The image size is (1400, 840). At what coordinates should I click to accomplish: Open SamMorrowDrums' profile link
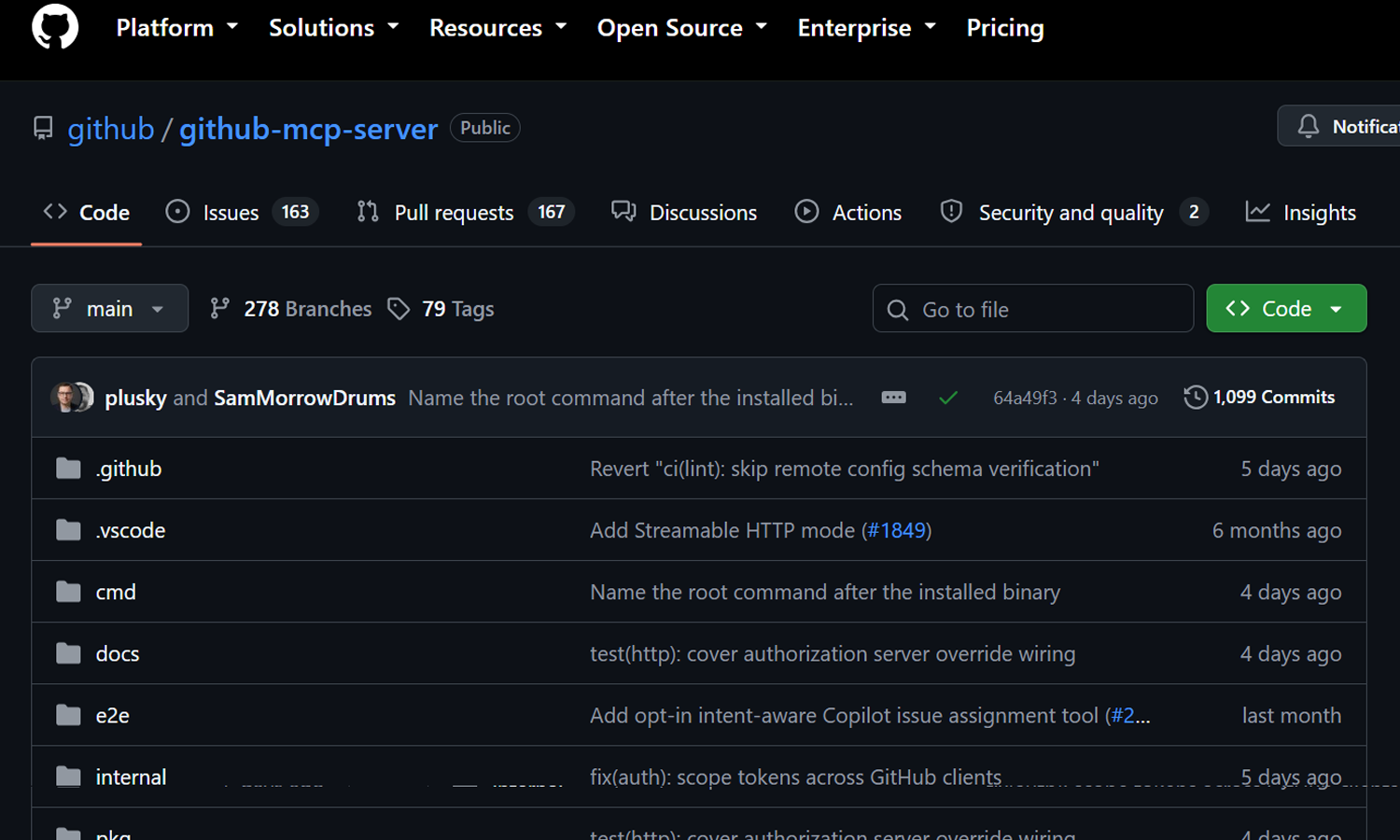(305, 398)
